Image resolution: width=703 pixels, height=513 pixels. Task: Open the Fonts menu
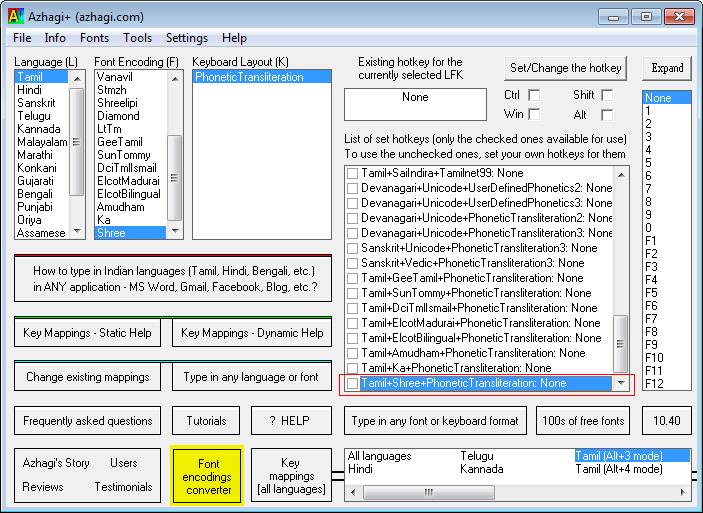pos(94,38)
